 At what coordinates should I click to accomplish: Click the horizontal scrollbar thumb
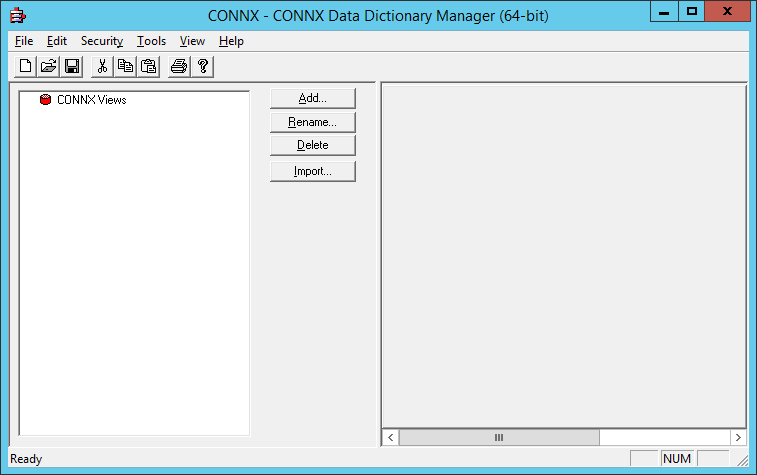pos(499,437)
